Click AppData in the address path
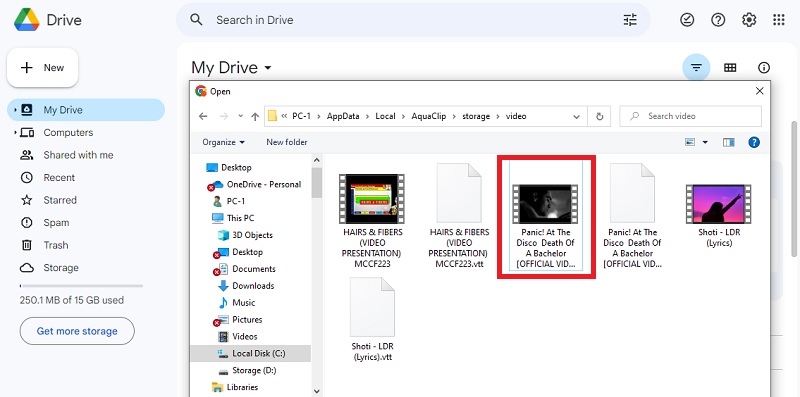The width and height of the screenshot is (800, 397). coord(343,116)
